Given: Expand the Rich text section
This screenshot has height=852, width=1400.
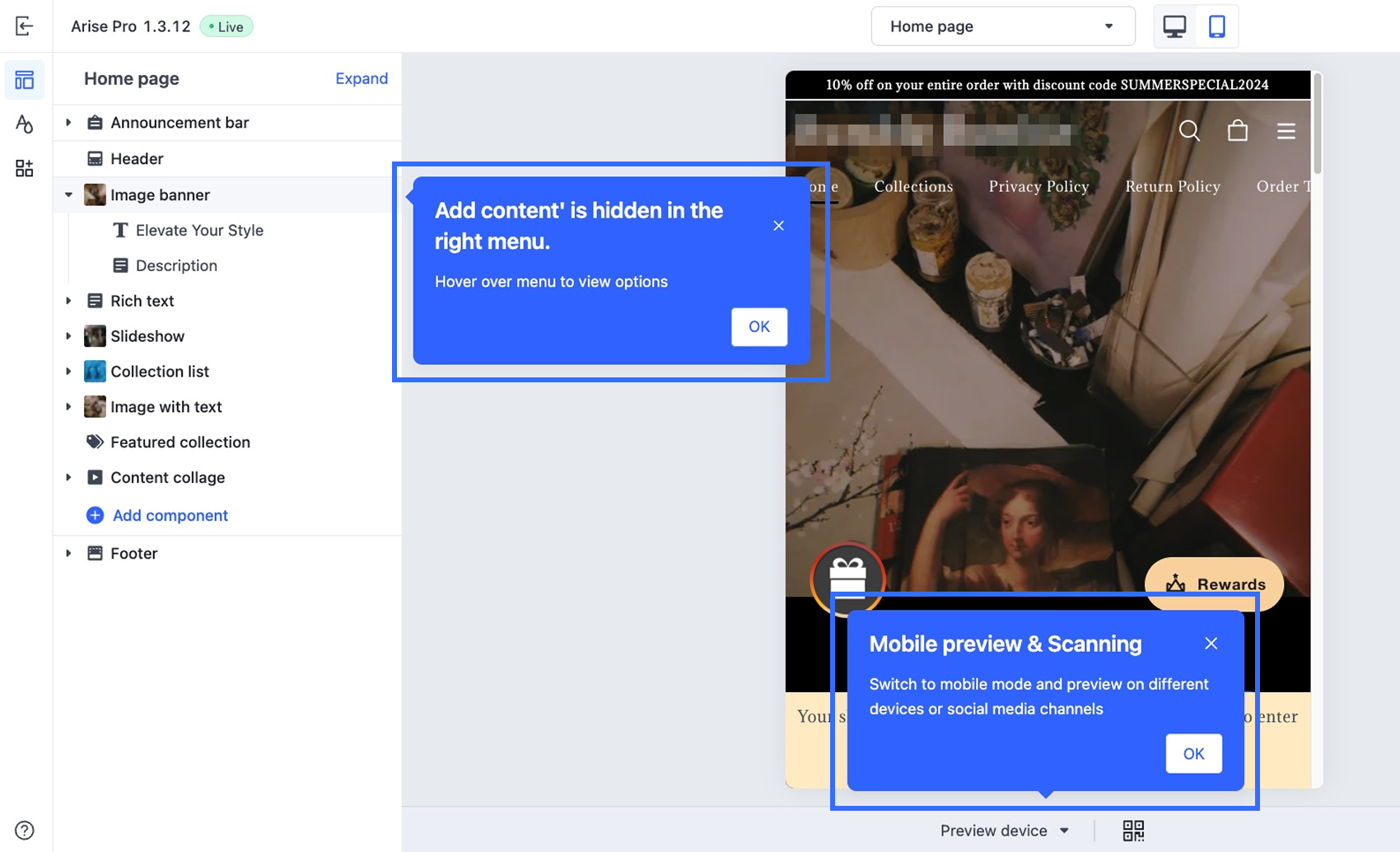Looking at the screenshot, I should point(68,301).
